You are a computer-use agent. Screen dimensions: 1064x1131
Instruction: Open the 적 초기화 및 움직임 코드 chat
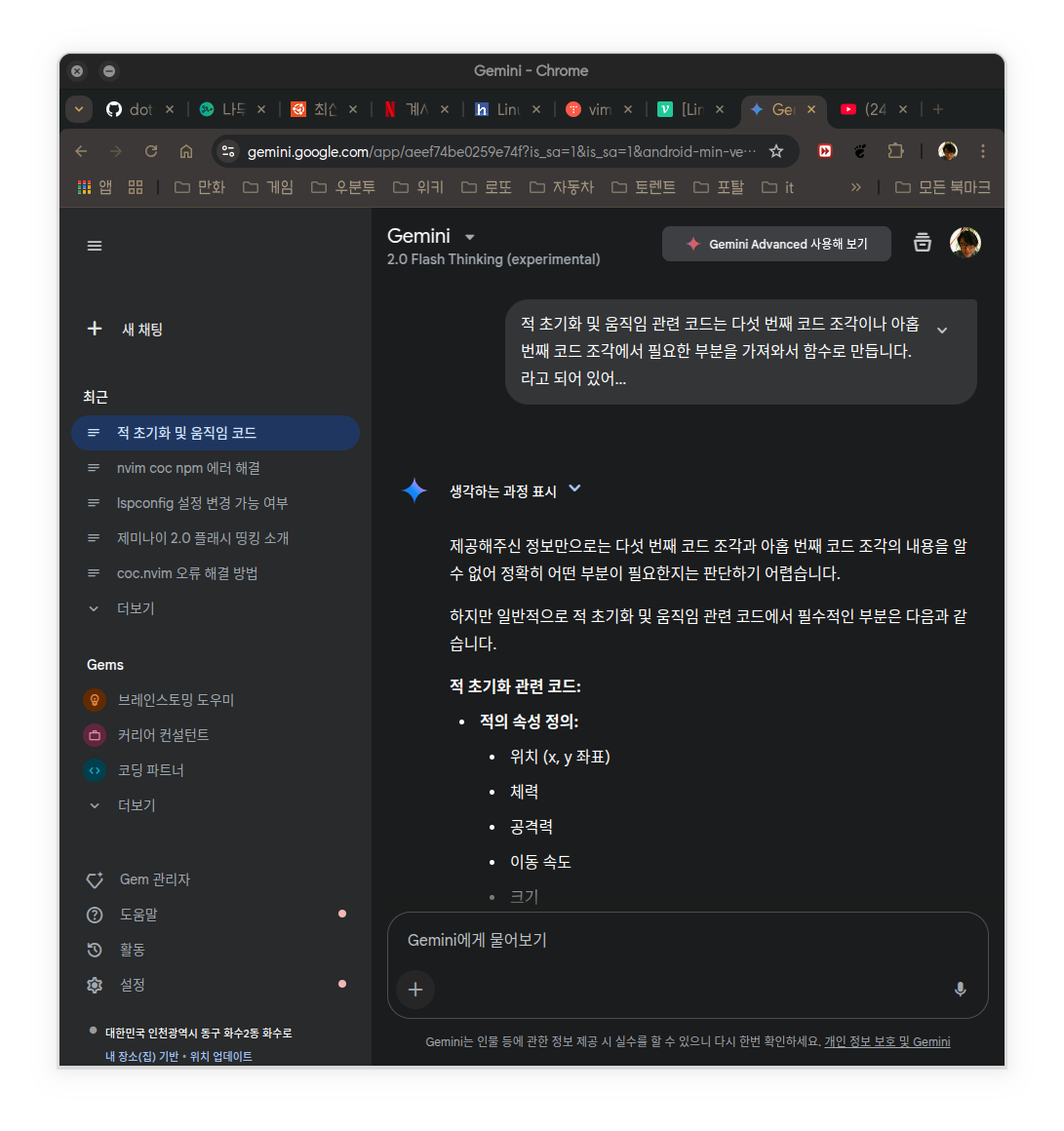click(215, 433)
